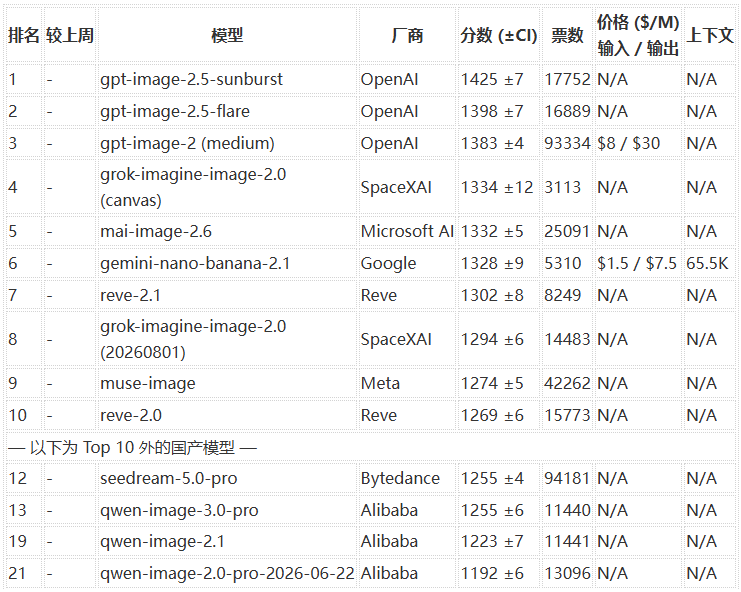This screenshot has height=592, width=741.
Task: Select the gpt-image-2.5-flare model name
Action: coord(175,112)
